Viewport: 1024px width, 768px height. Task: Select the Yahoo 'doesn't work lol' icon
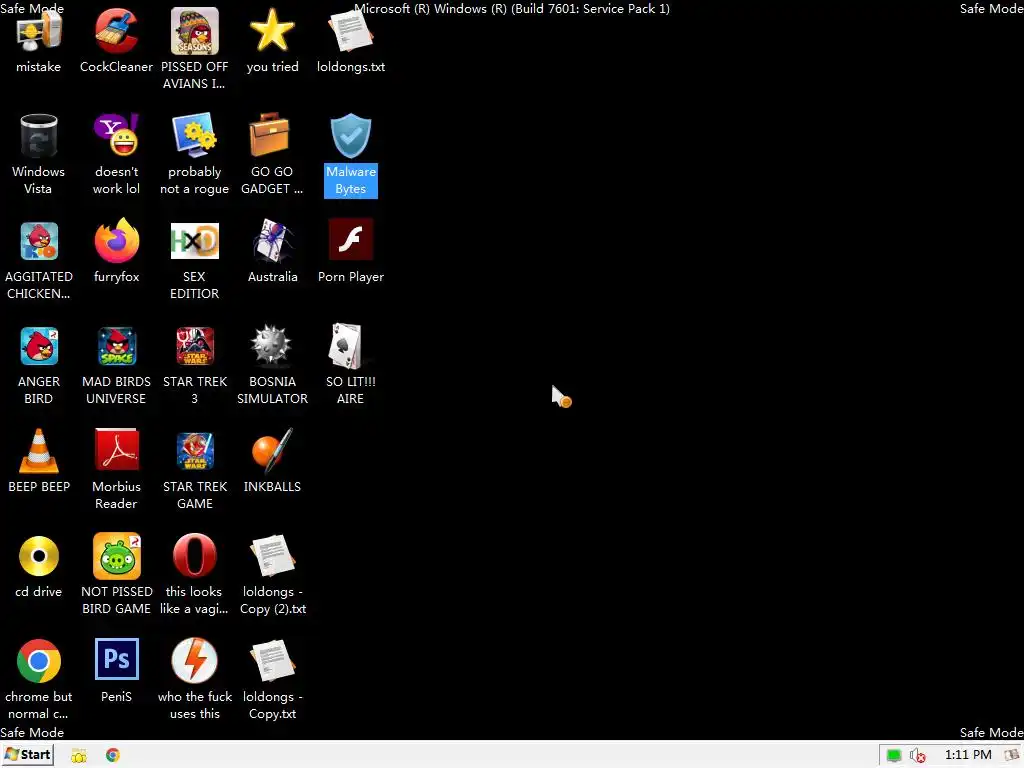(116, 136)
